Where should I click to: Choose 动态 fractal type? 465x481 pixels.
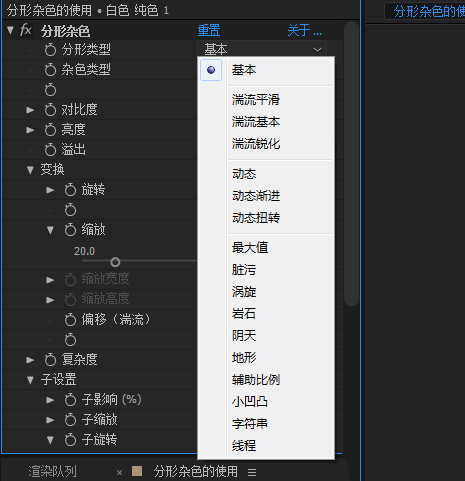point(244,174)
